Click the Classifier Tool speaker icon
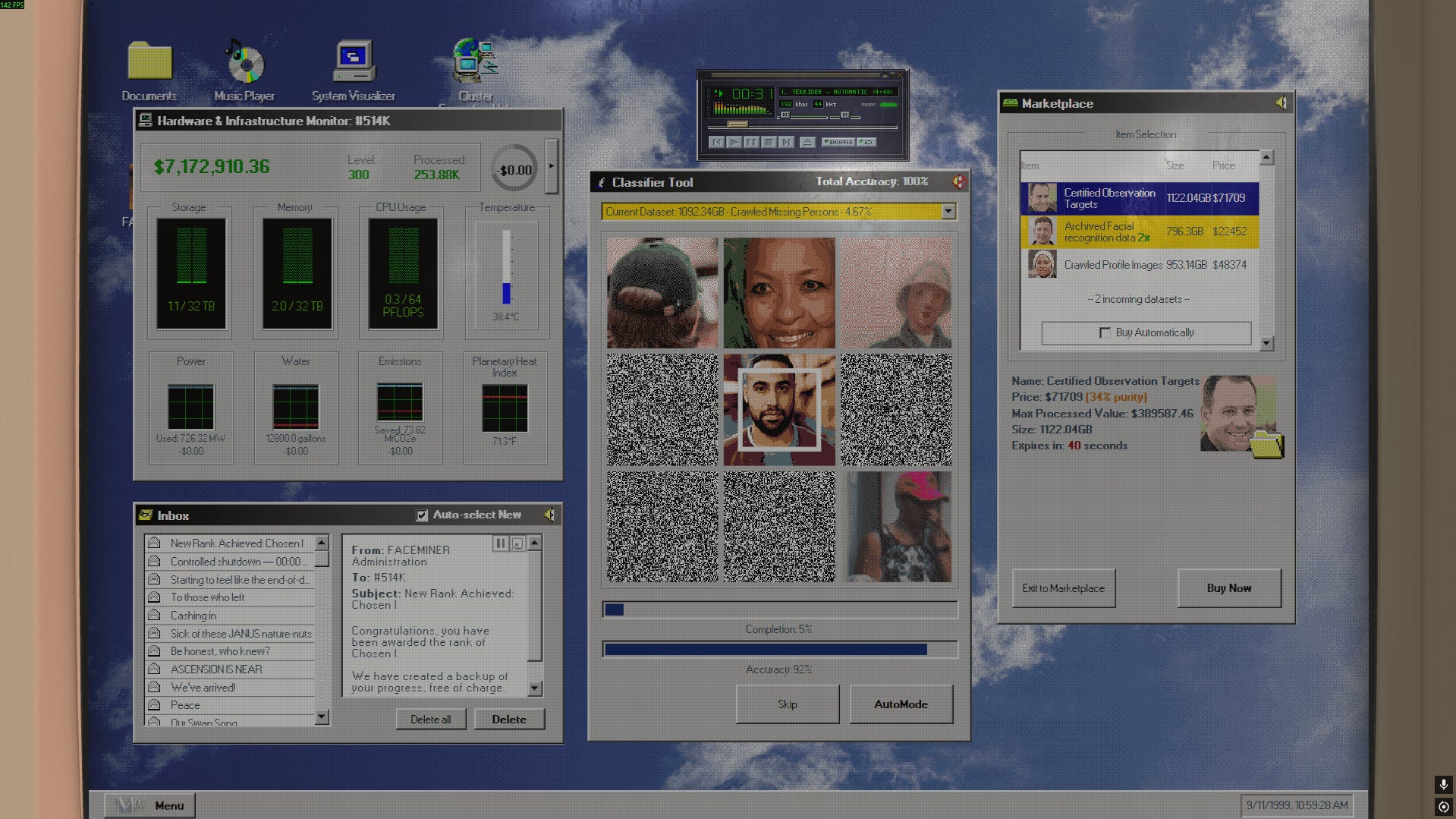 [x=958, y=182]
